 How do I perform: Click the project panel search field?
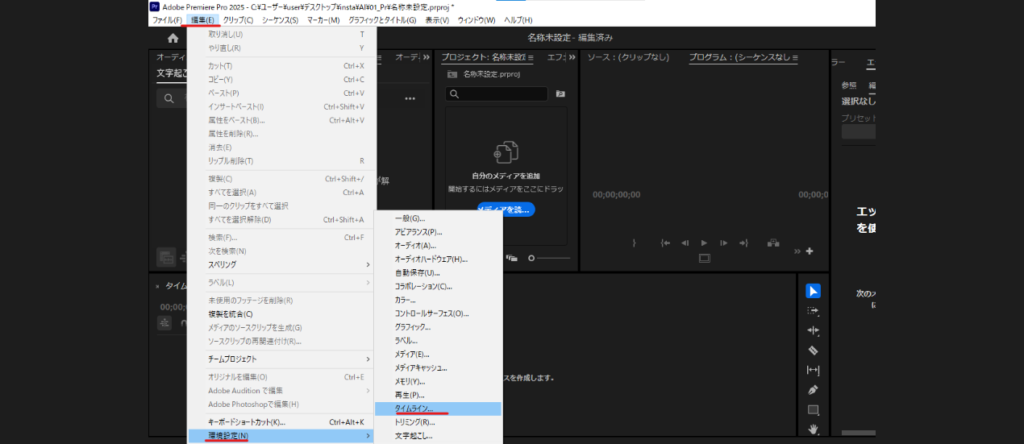[x=498, y=94]
